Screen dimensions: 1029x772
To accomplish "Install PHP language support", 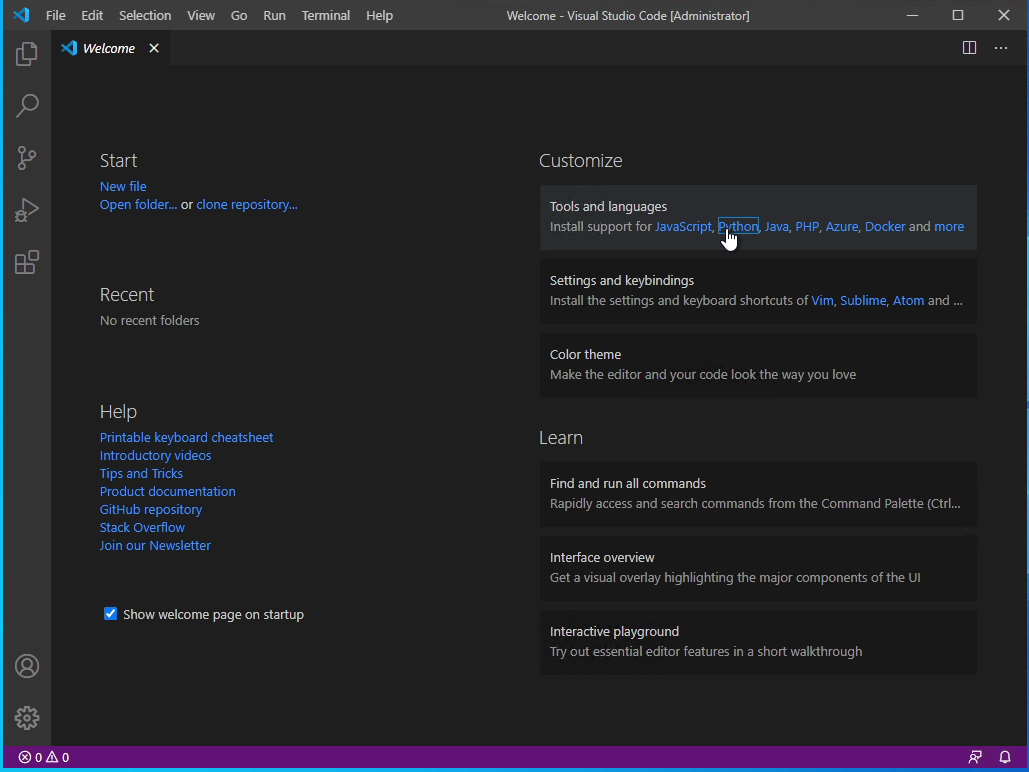I will coord(807,226).
